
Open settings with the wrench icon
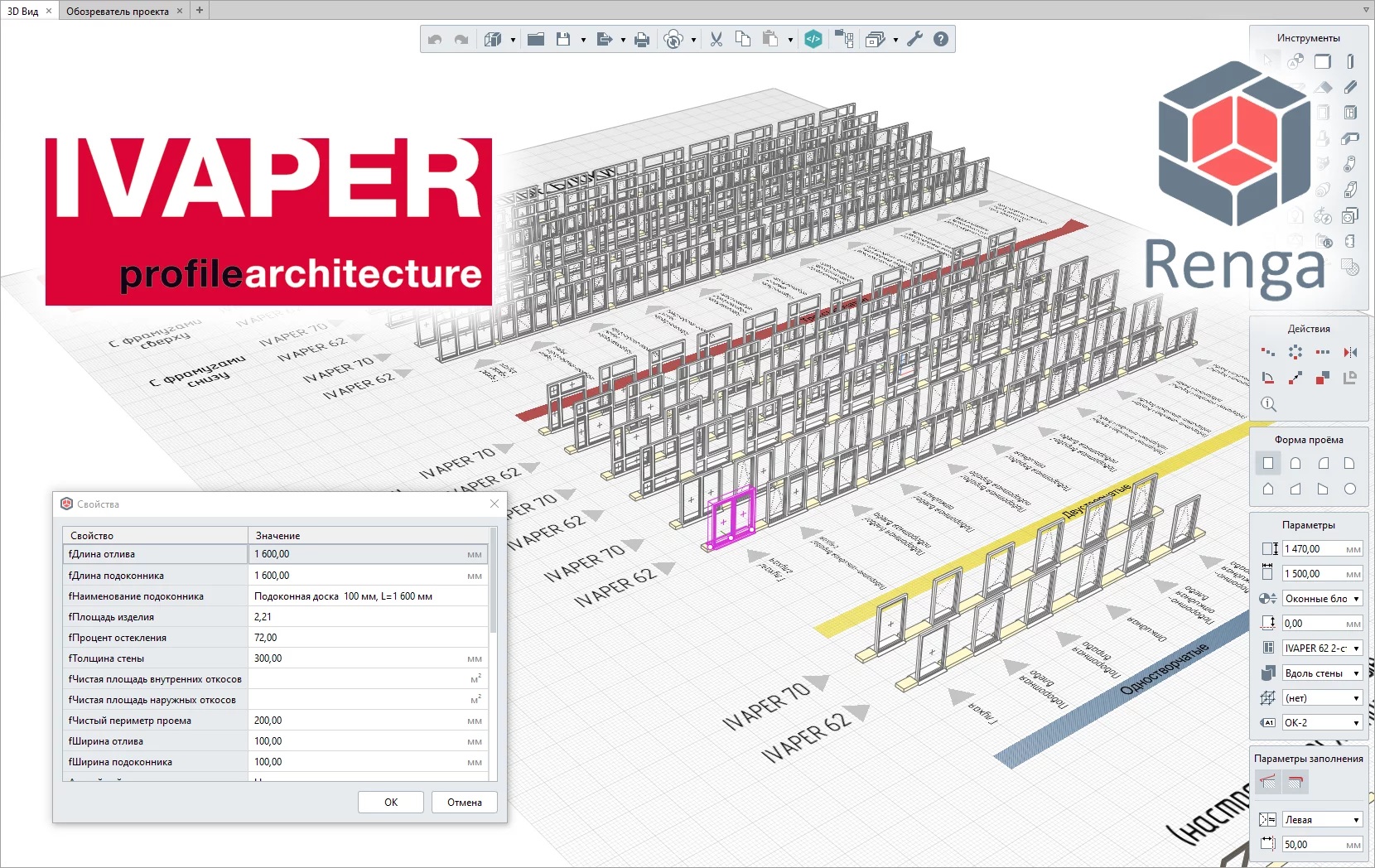click(914, 39)
